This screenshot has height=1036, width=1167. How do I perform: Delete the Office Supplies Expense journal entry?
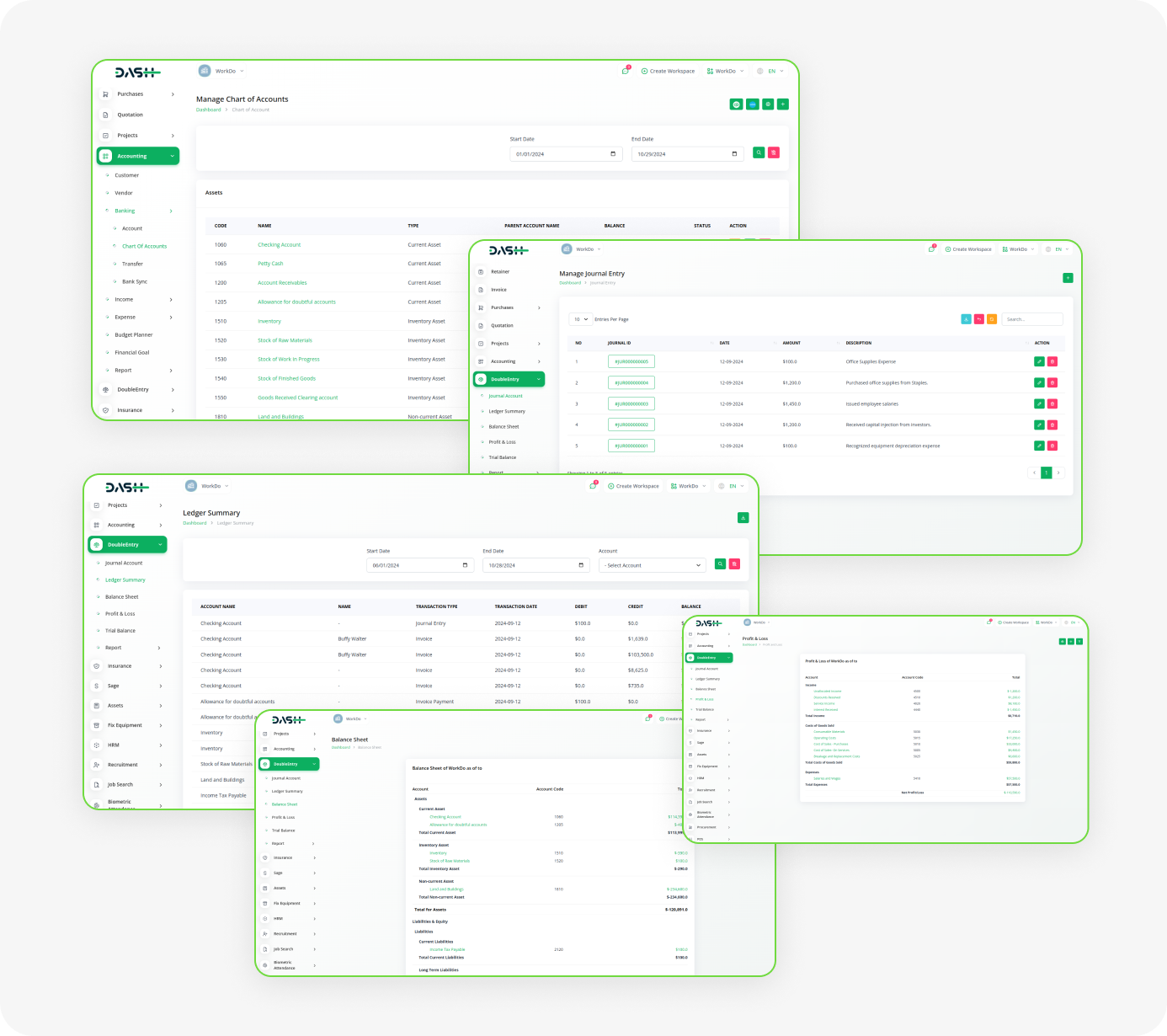1052,361
